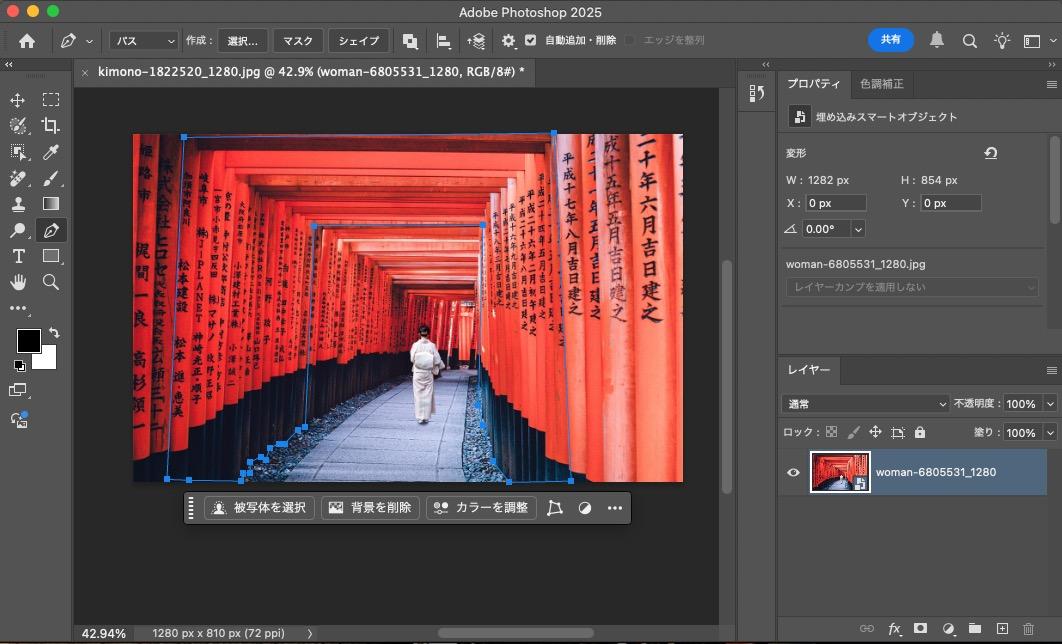
Task: Open path alignment icon in options bar
Action: click(444, 41)
